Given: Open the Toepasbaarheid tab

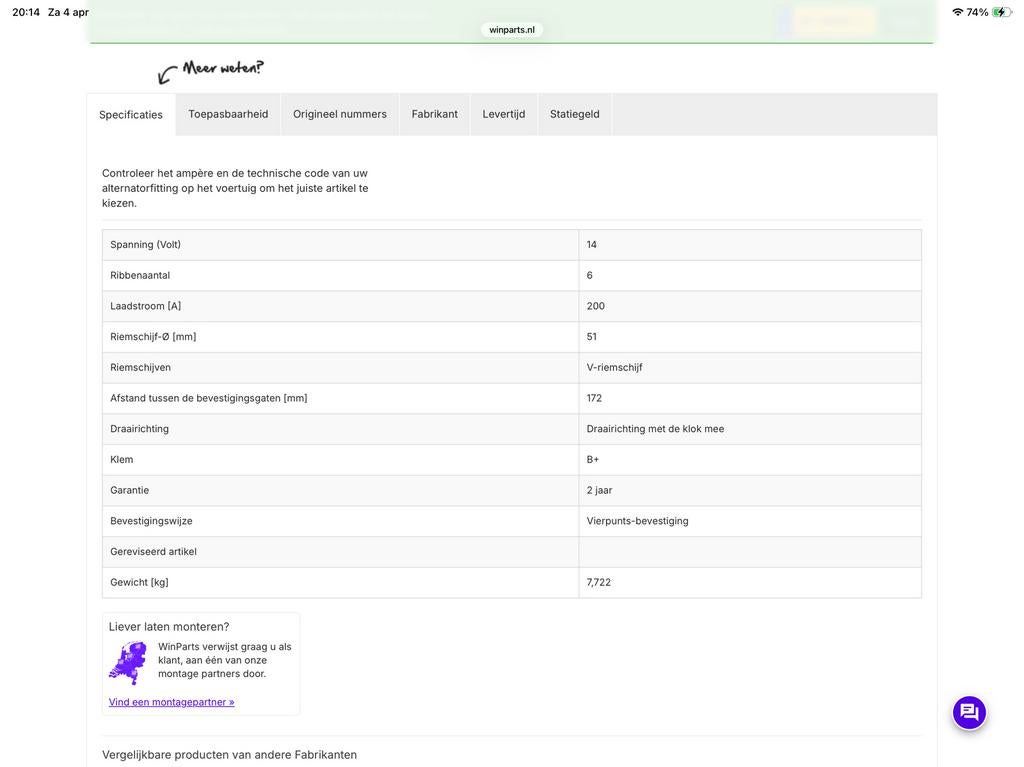Looking at the screenshot, I should point(228,114).
